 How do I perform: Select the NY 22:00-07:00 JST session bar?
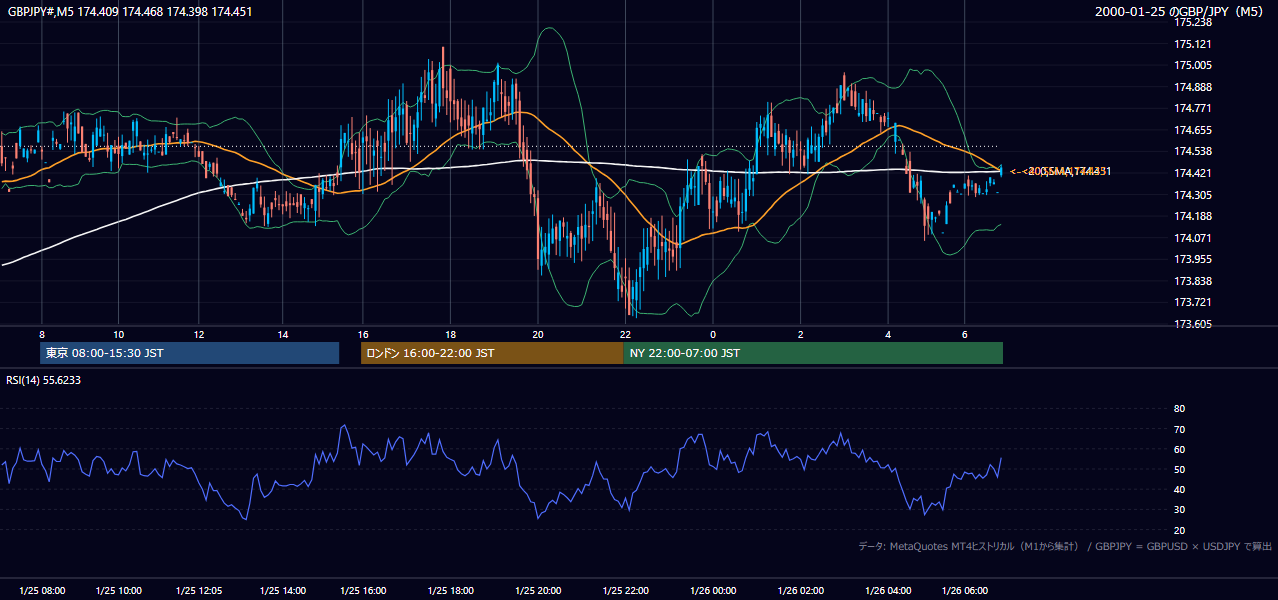coord(813,353)
